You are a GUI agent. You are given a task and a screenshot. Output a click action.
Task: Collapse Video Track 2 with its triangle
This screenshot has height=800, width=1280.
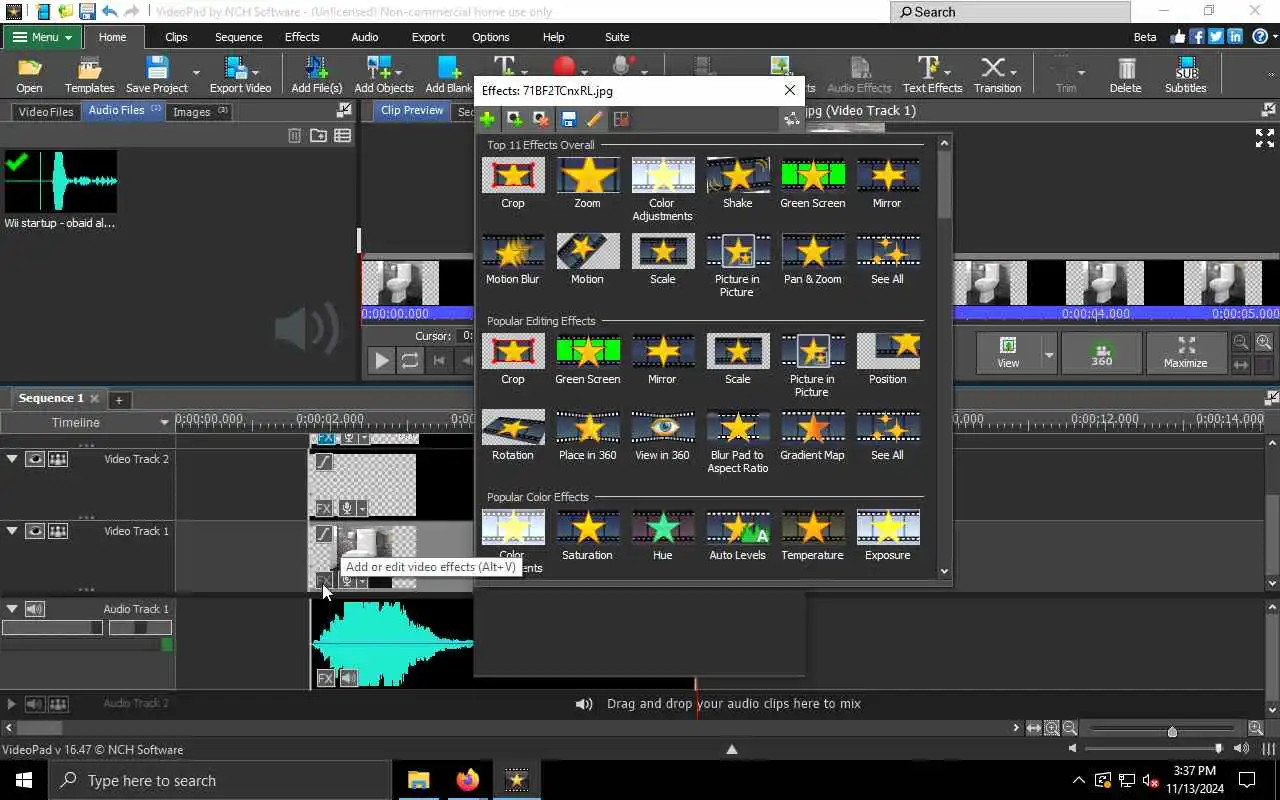pos(12,459)
